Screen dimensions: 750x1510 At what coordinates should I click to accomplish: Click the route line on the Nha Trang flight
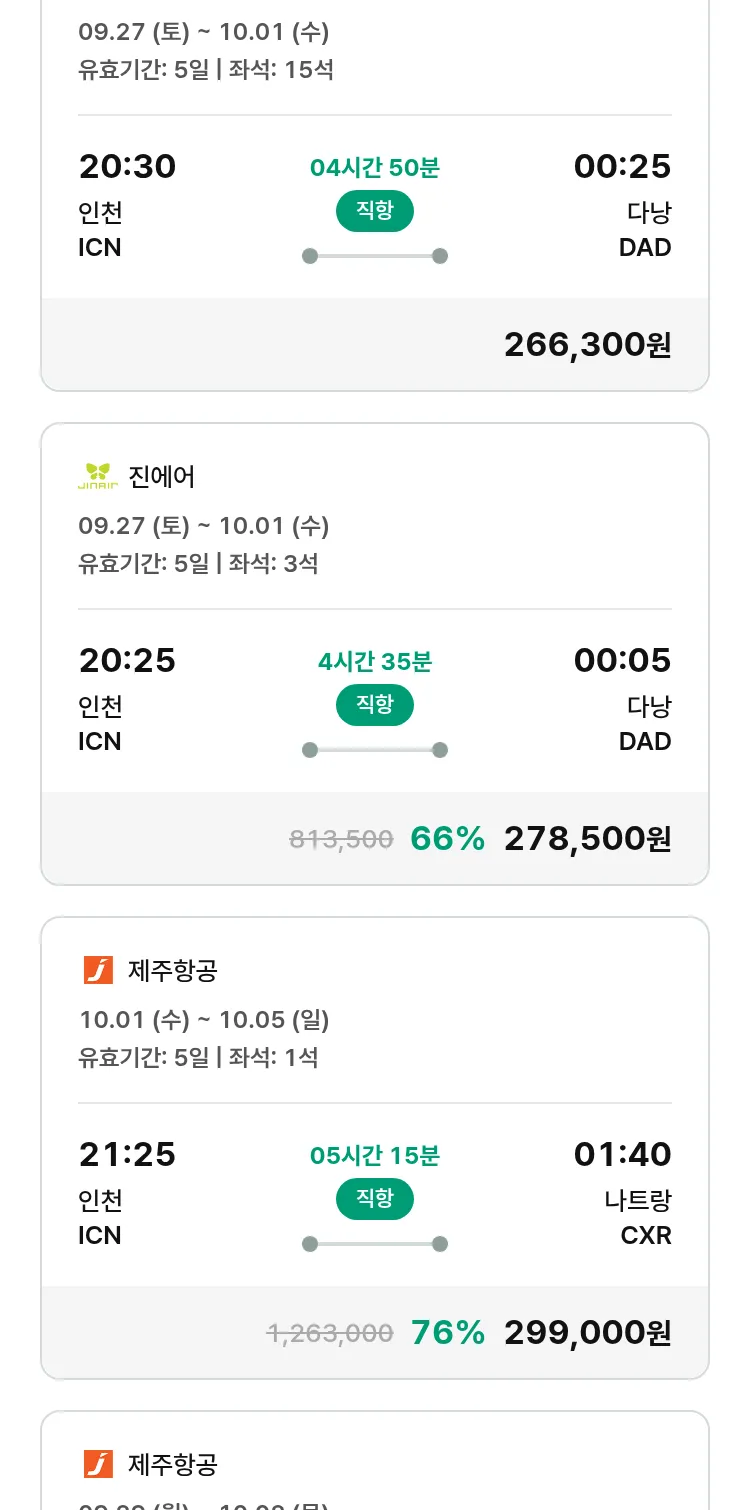(374, 1244)
